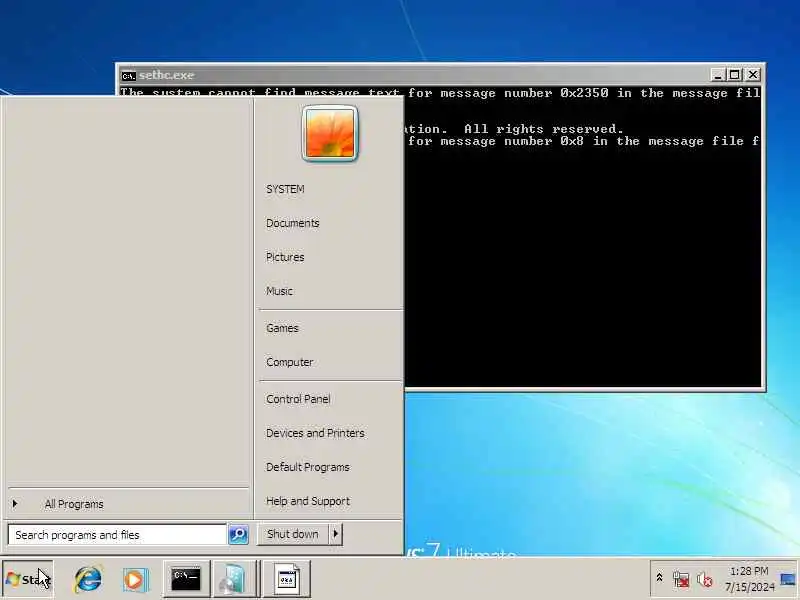
Task: Launch Windows Media Player from taskbar
Action: coord(135,580)
